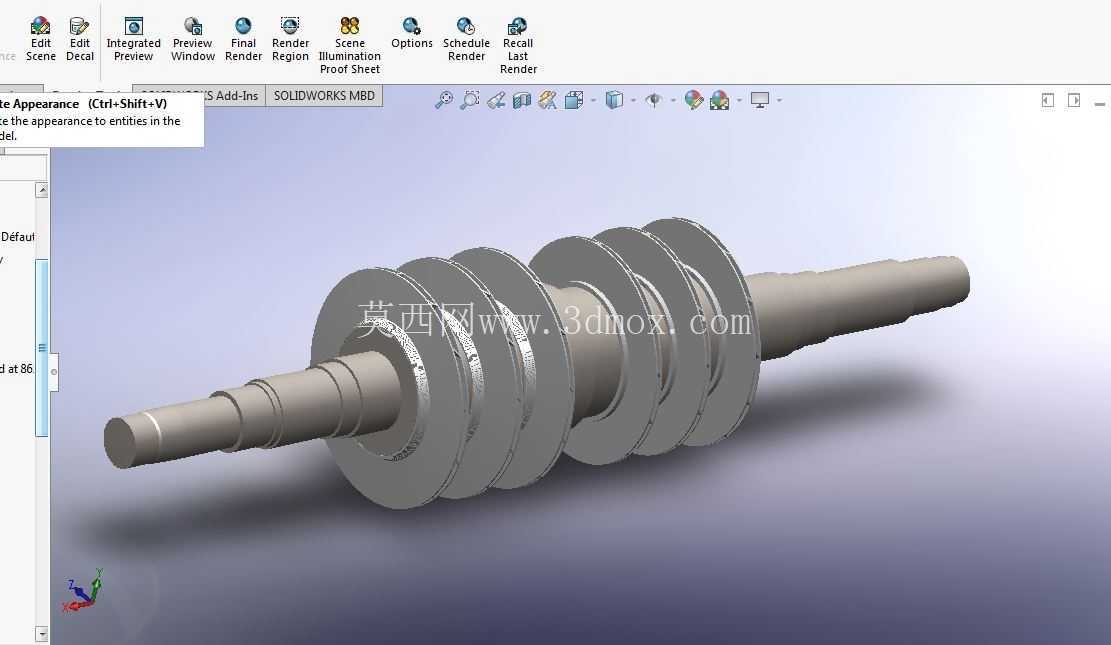Start the Integrated Preview render
Image resolution: width=1111 pixels, height=645 pixels.
point(133,40)
